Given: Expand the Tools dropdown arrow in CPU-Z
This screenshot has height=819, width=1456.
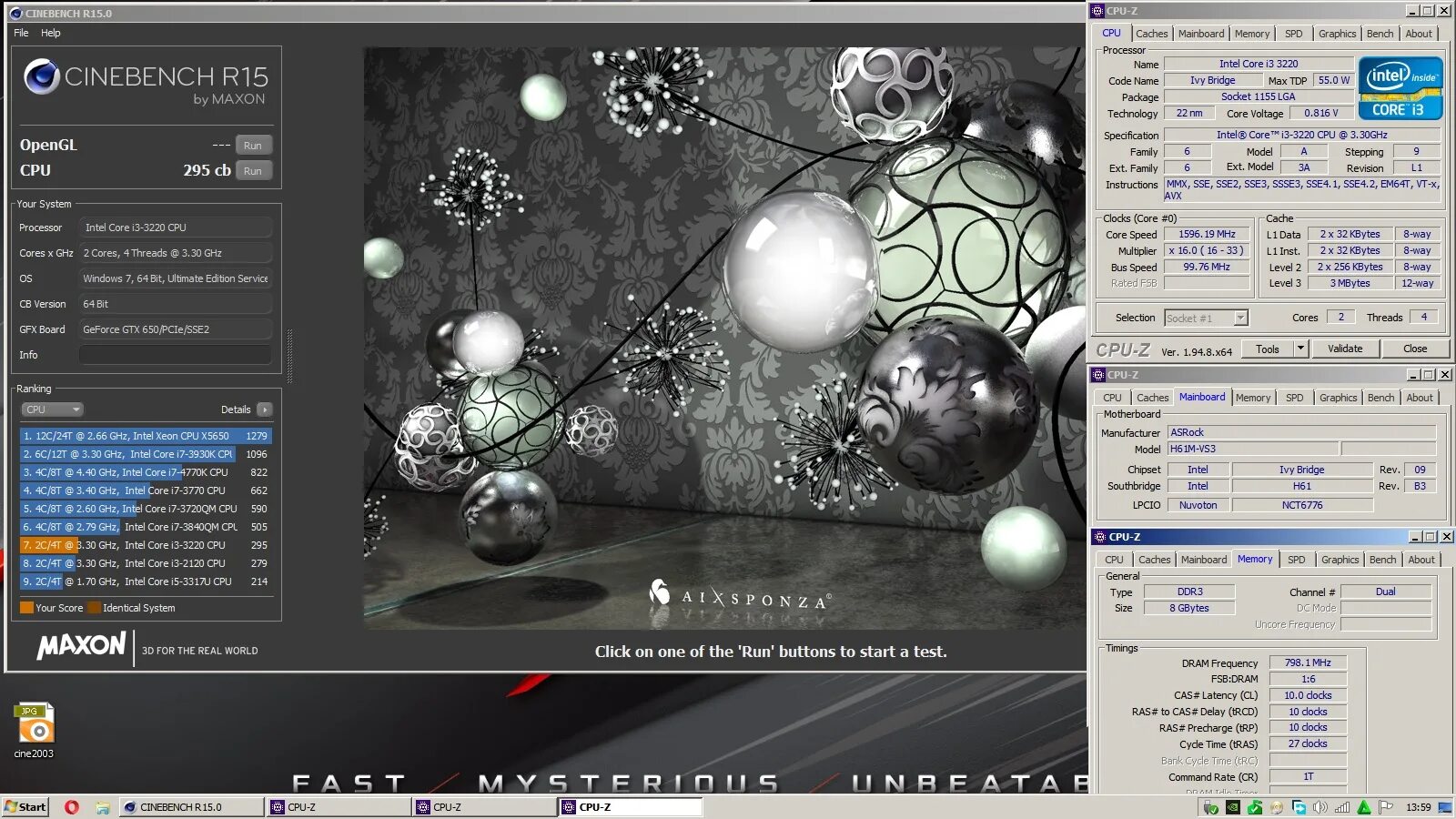Looking at the screenshot, I should pyautogui.click(x=1300, y=349).
